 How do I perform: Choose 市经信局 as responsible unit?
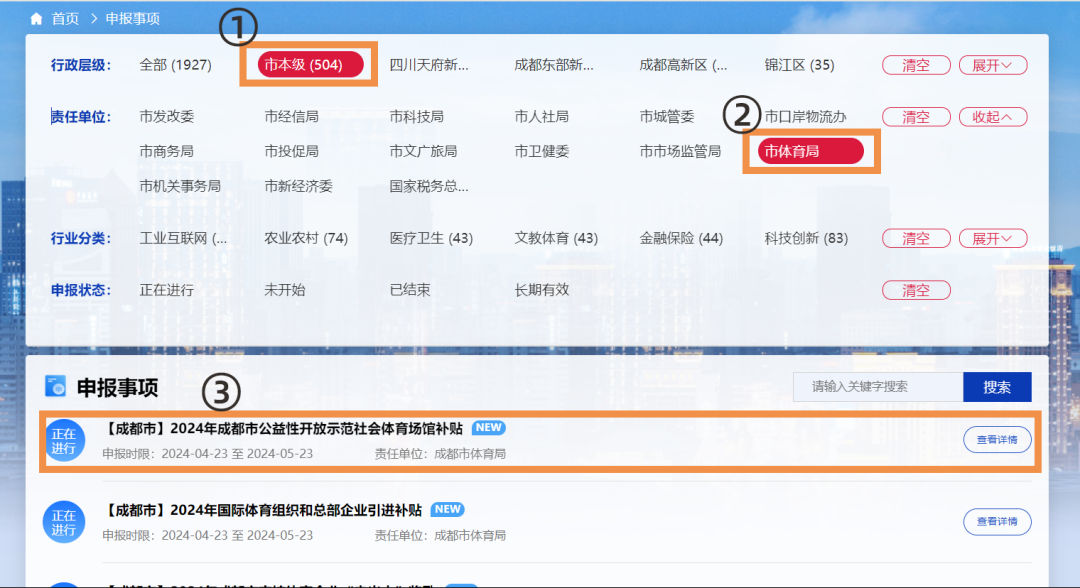(x=291, y=116)
